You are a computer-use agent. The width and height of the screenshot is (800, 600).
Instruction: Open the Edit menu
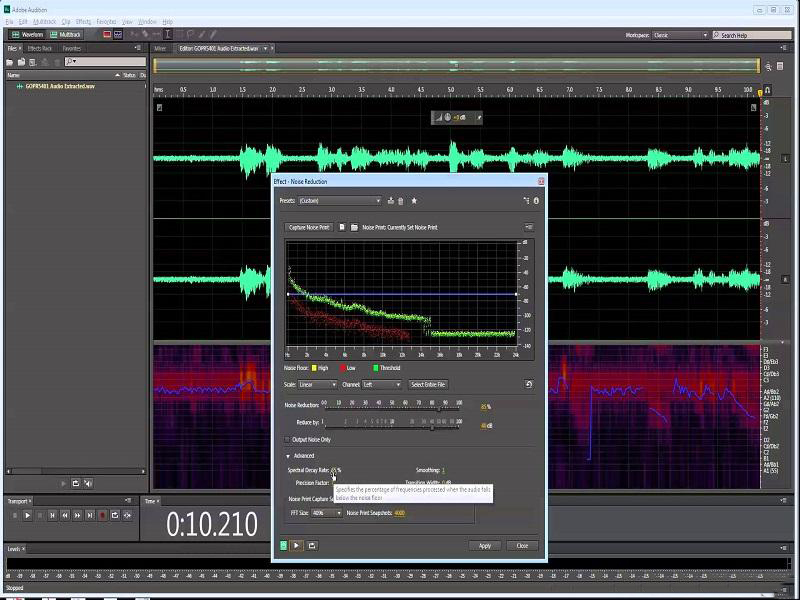coord(23,22)
